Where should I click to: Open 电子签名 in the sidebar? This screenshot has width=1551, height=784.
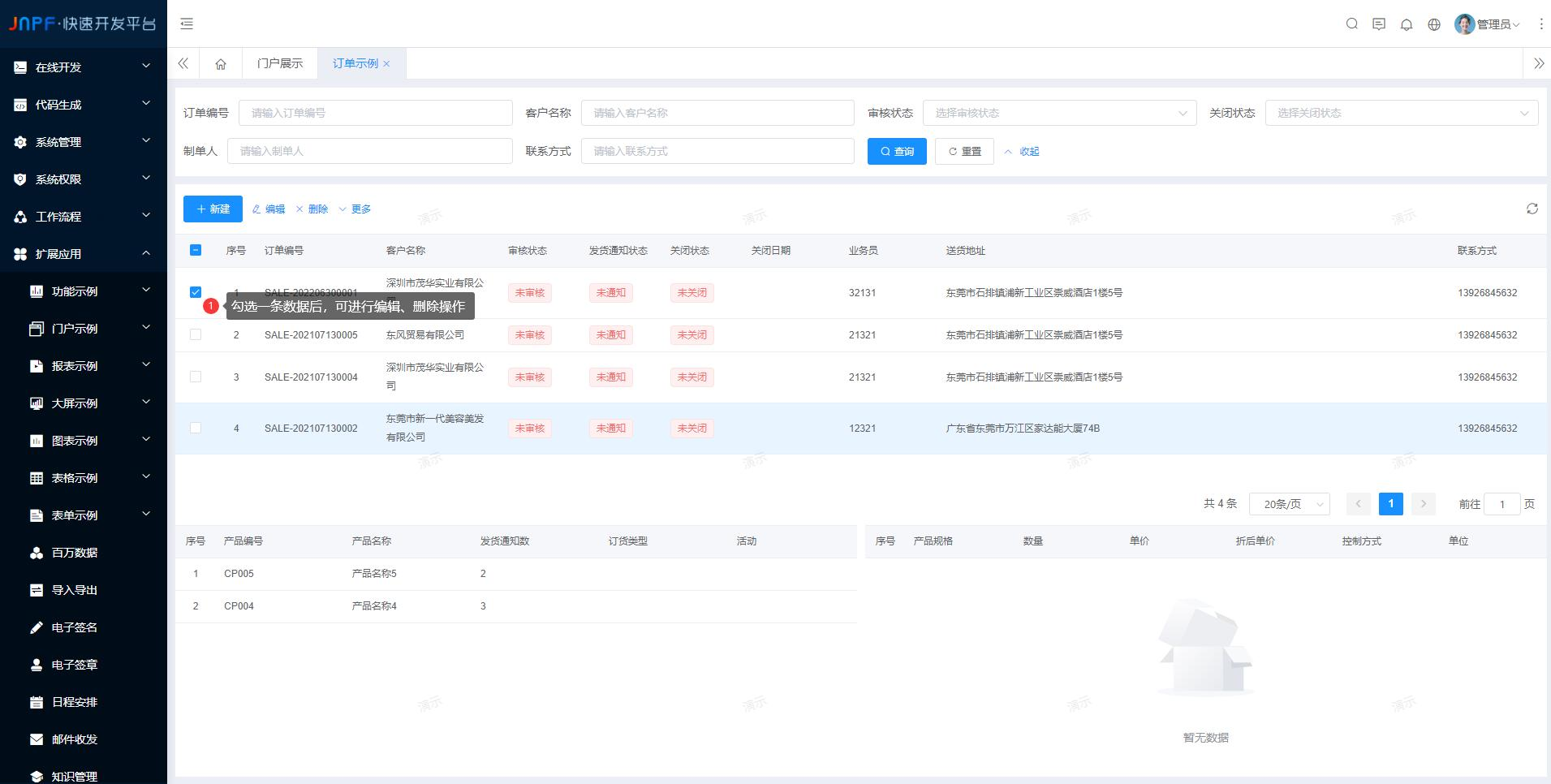point(84,627)
